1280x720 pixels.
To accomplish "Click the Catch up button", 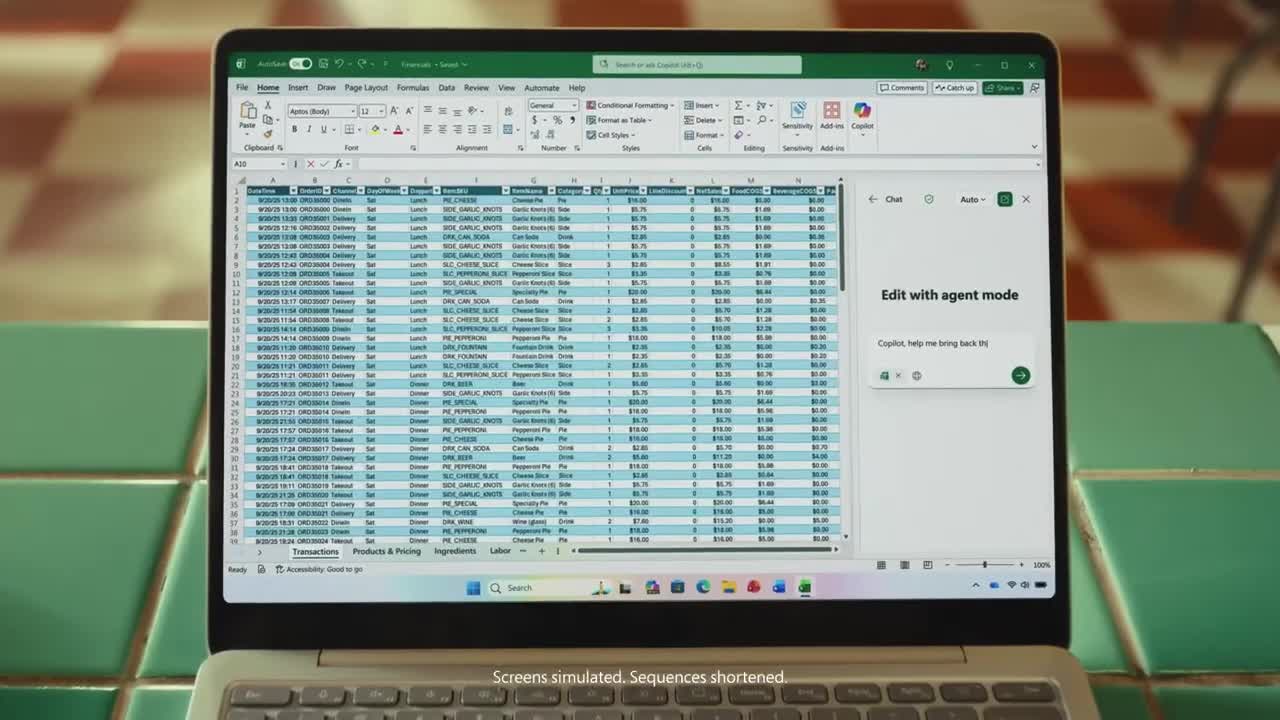I will tap(954, 88).
